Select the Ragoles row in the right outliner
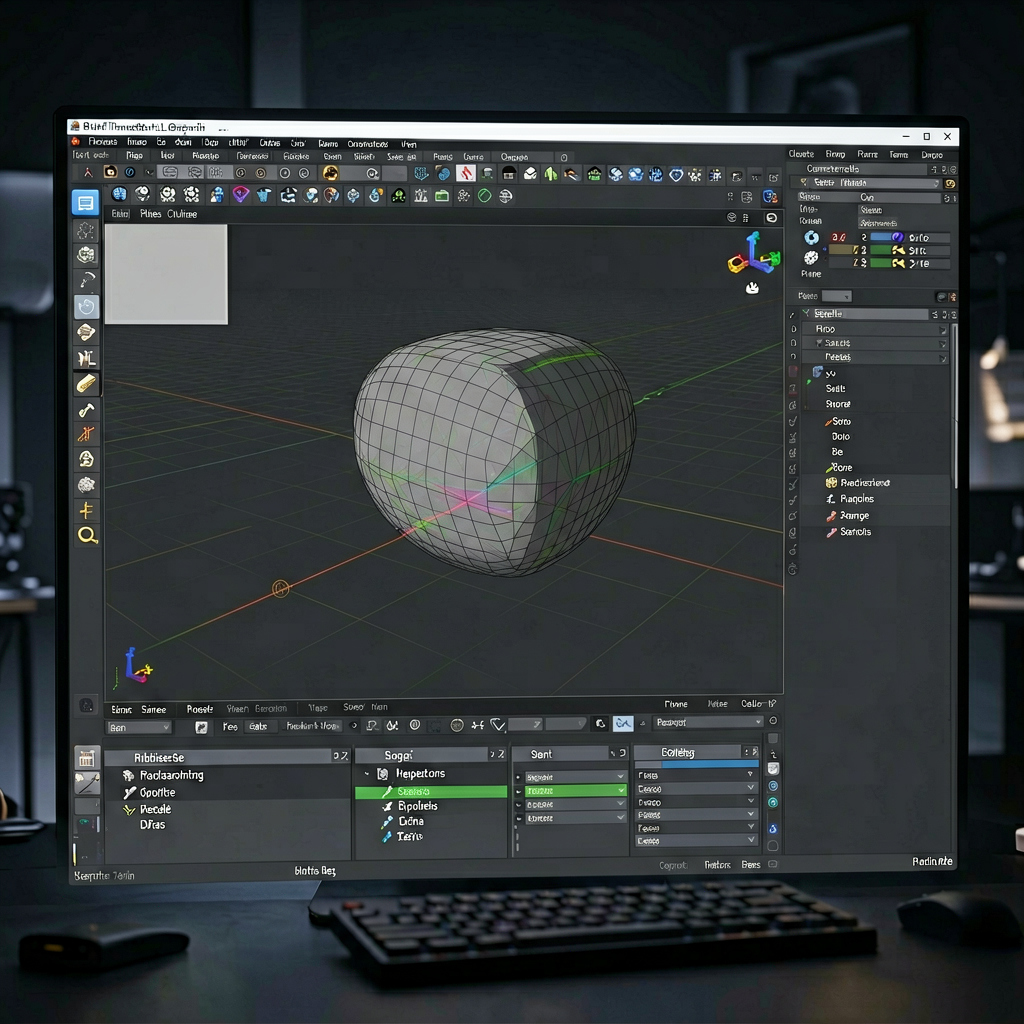 coord(857,499)
